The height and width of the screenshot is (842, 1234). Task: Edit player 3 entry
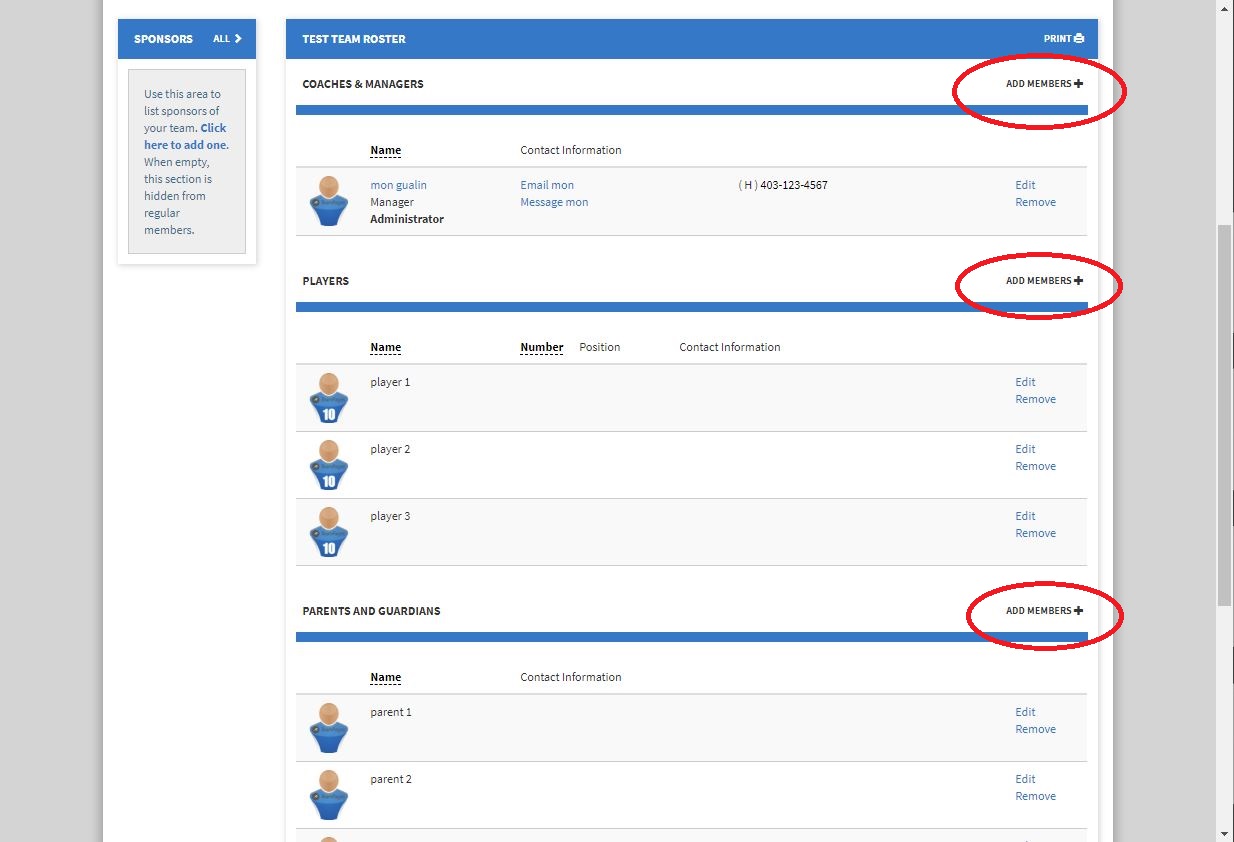[1025, 516]
